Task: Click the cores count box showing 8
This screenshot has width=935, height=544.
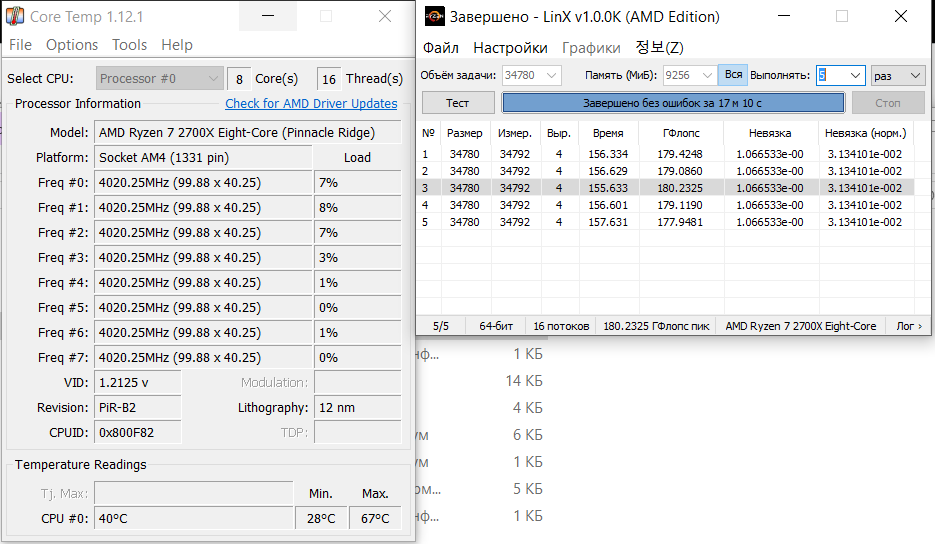Action: (x=239, y=79)
